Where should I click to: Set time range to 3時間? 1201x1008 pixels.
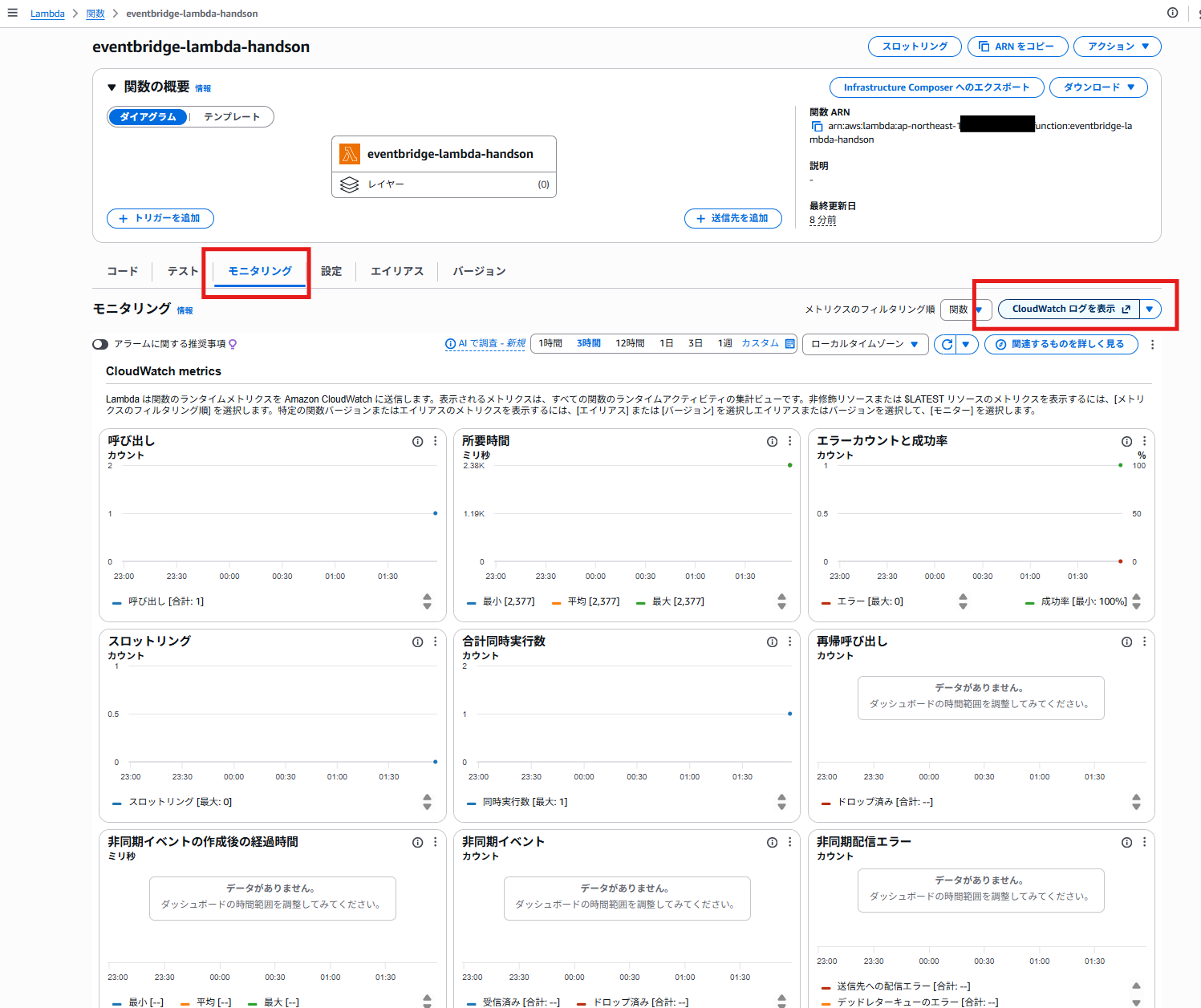tap(589, 343)
